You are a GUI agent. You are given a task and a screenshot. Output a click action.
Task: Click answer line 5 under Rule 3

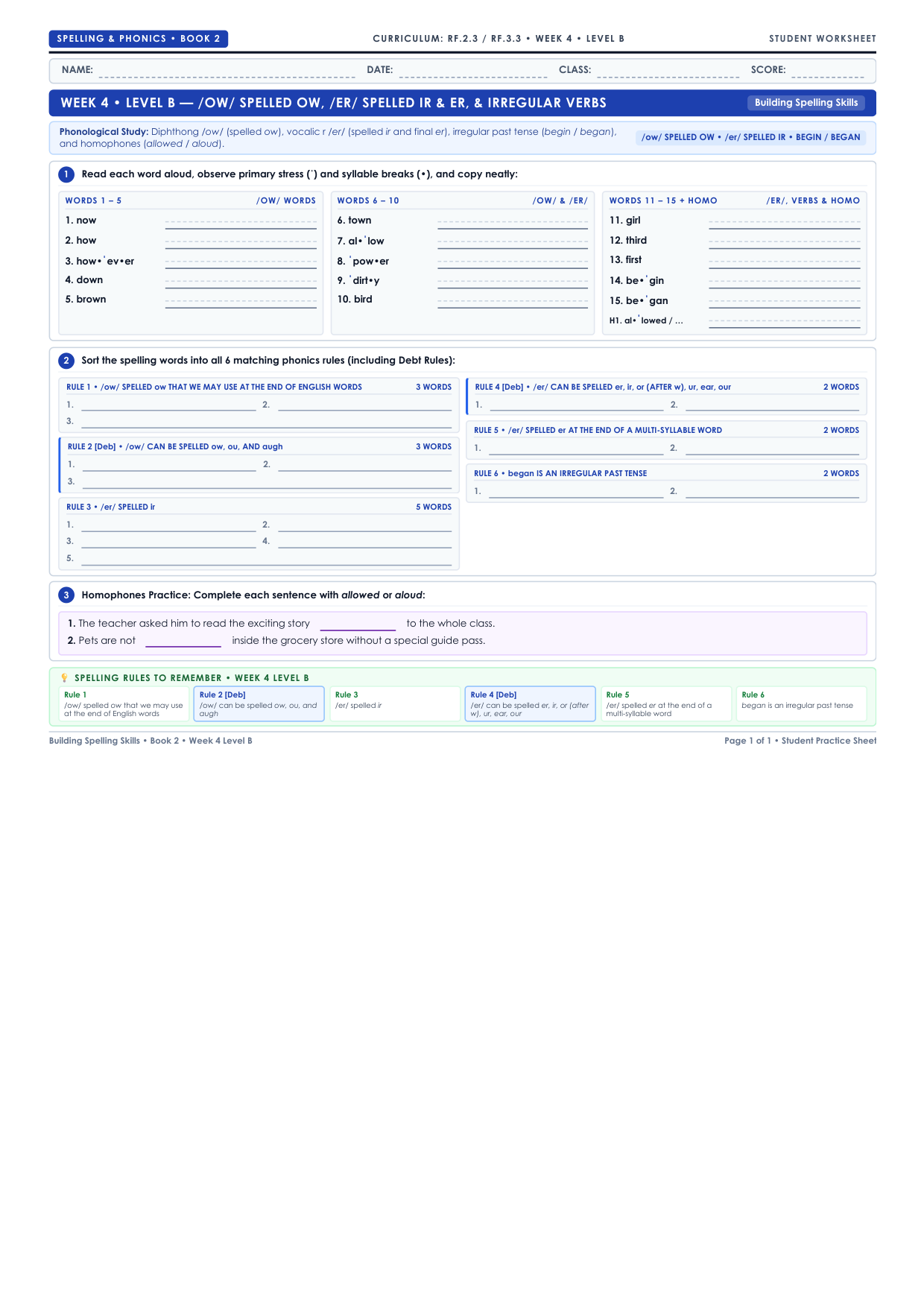point(267,559)
